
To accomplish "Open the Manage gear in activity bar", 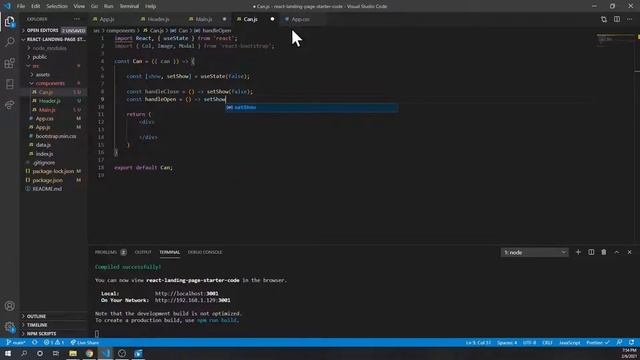I will 9,326.
